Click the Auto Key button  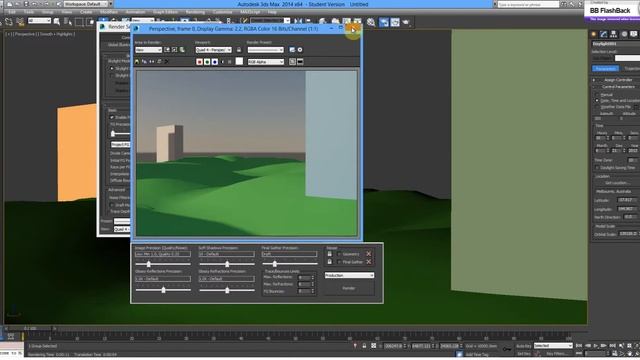point(523,346)
